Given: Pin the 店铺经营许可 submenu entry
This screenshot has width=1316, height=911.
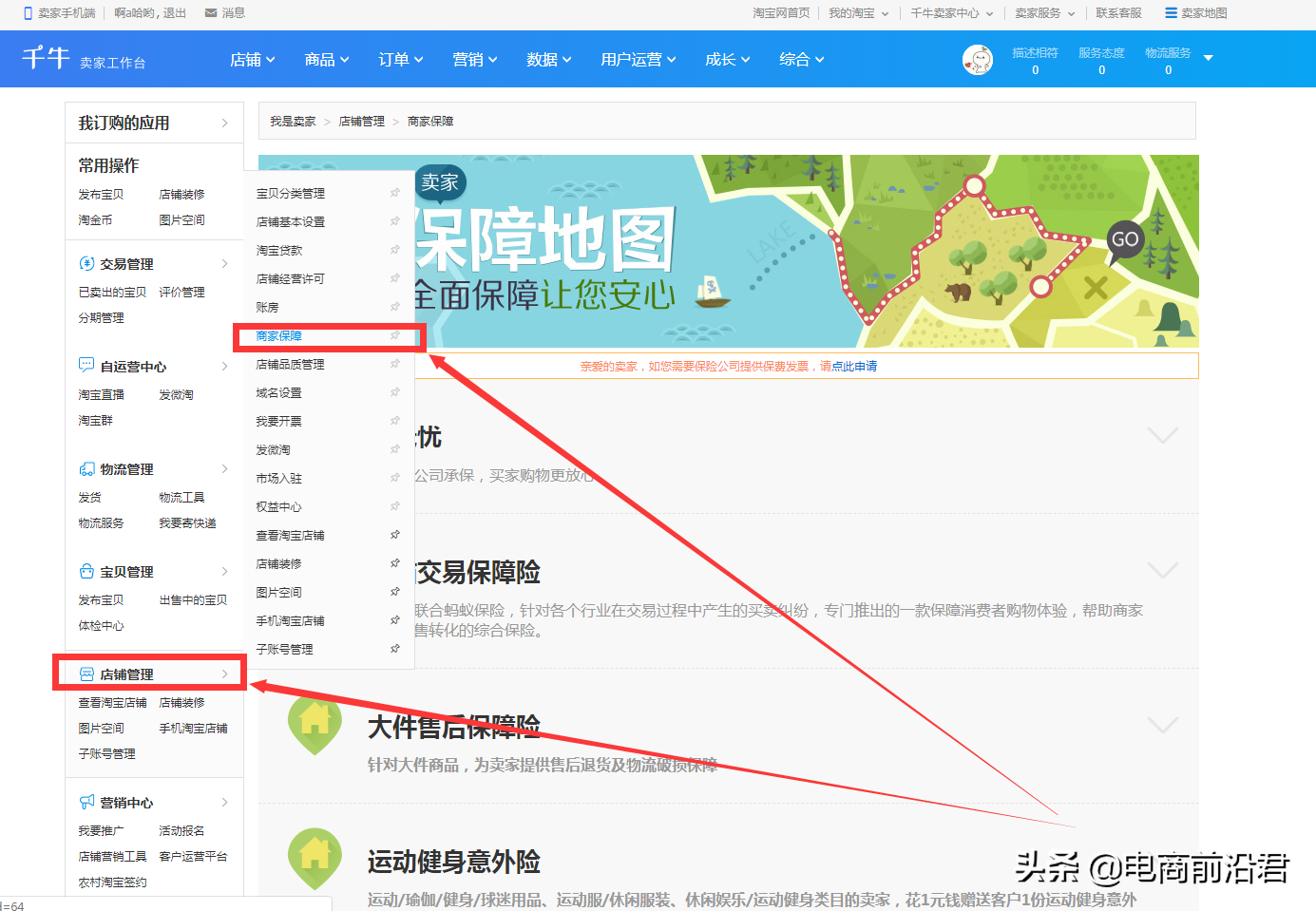Looking at the screenshot, I should tap(394, 278).
